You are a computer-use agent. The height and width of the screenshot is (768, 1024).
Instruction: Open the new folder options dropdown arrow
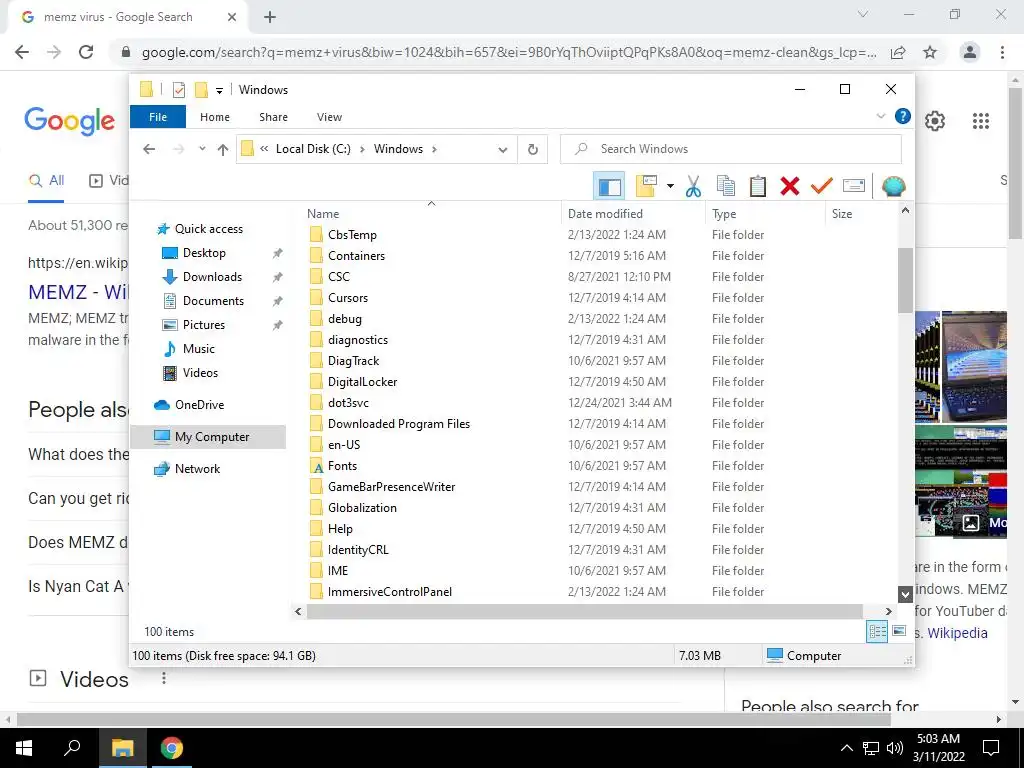pyautogui.click(x=670, y=186)
